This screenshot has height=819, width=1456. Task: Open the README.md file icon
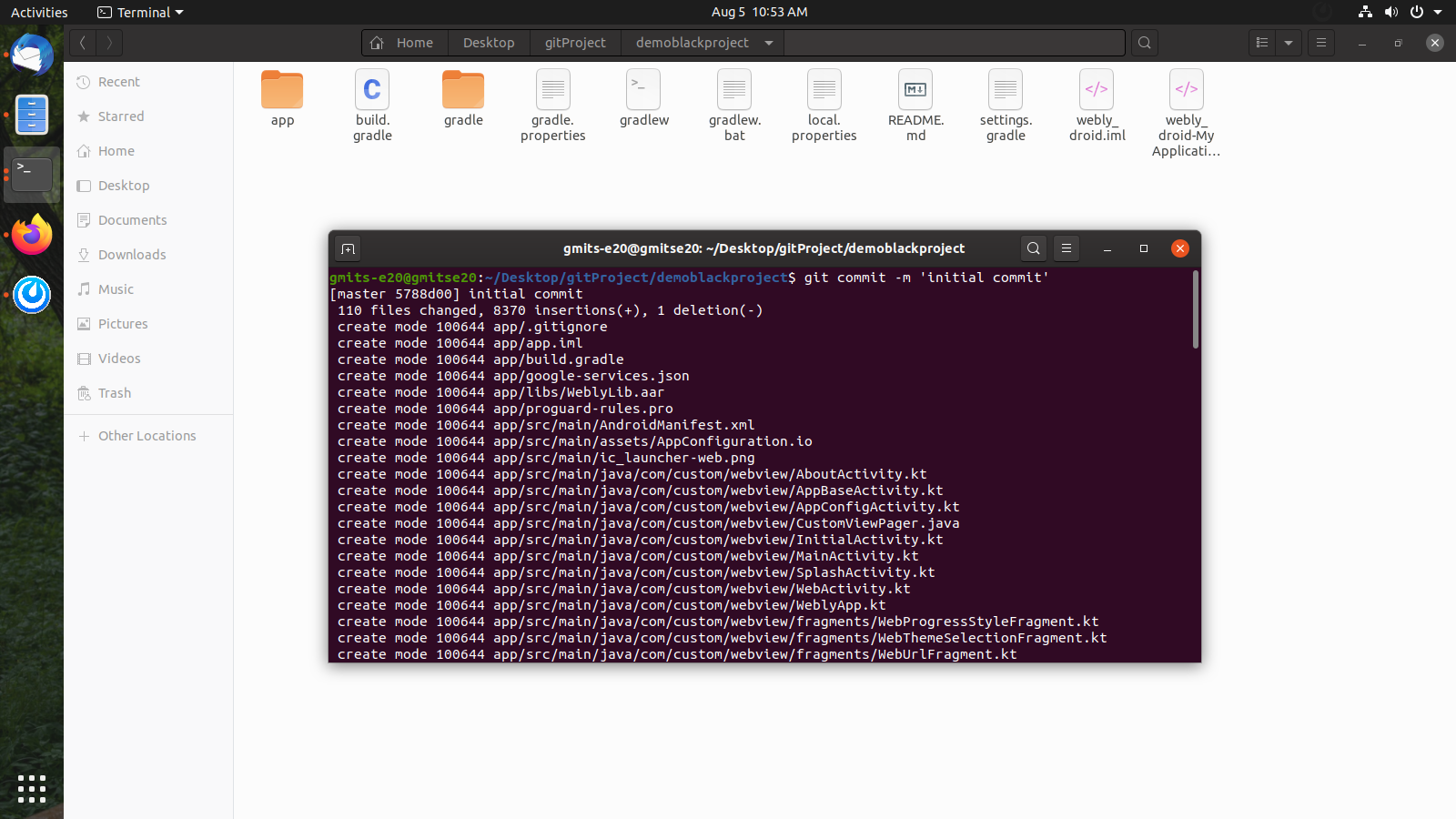click(915, 90)
